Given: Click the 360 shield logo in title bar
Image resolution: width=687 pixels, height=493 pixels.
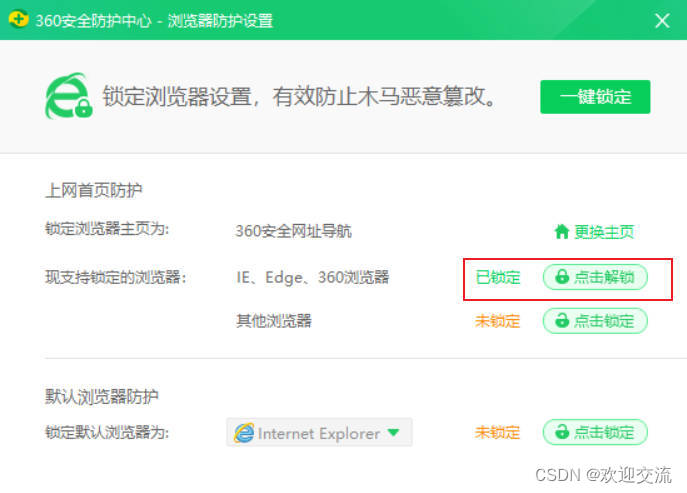Looking at the screenshot, I should coord(18,19).
